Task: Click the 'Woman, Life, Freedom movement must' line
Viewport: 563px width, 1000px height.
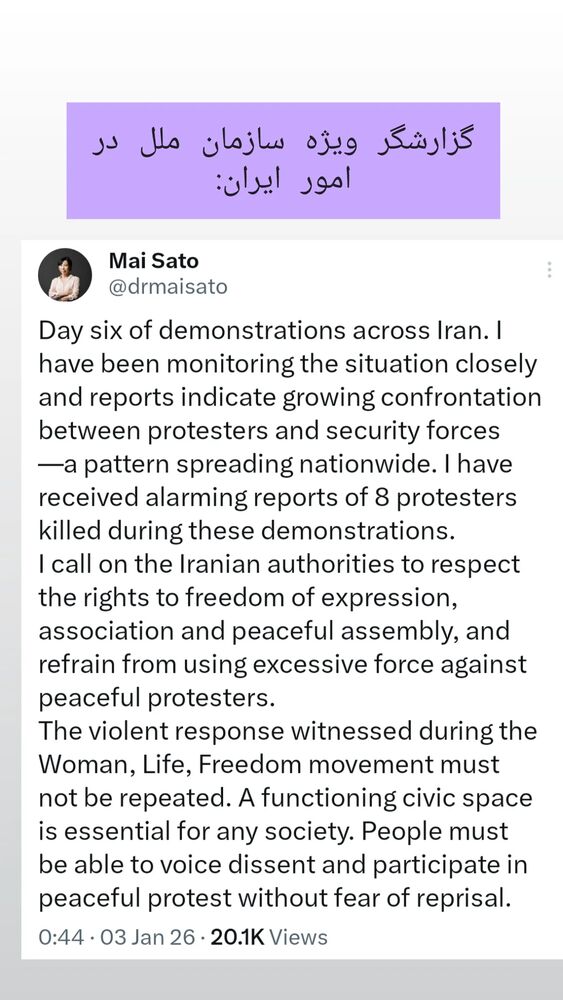Action: [x=269, y=763]
